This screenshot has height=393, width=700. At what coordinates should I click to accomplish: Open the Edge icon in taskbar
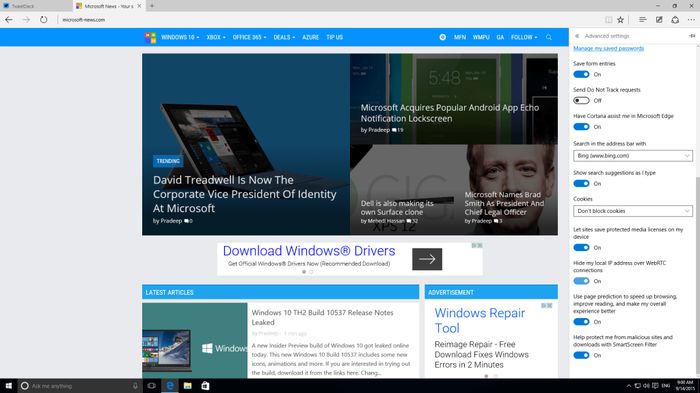coord(170,385)
